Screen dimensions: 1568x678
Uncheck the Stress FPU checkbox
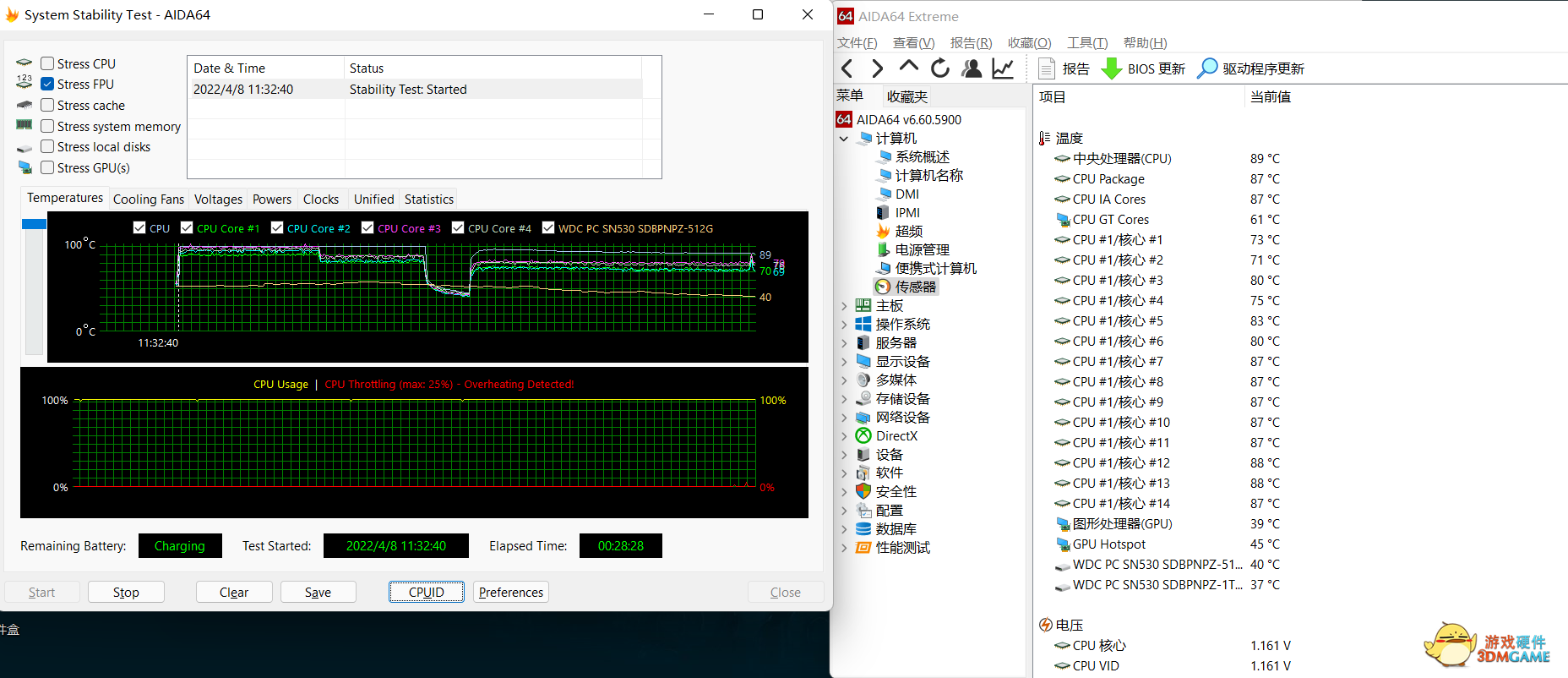tap(47, 84)
